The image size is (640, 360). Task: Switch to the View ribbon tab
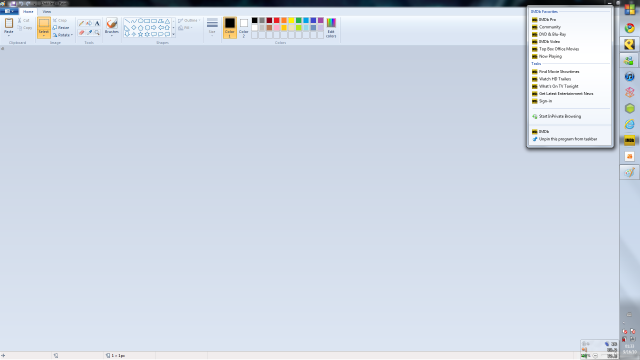47,12
